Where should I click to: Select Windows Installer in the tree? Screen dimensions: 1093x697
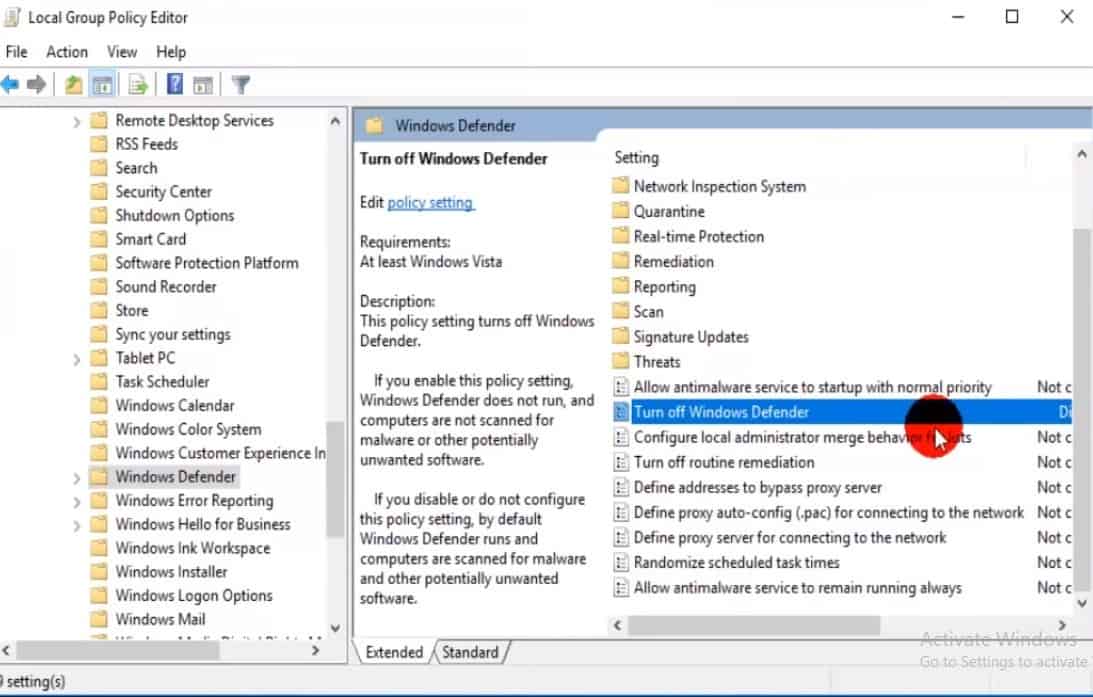click(171, 572)
